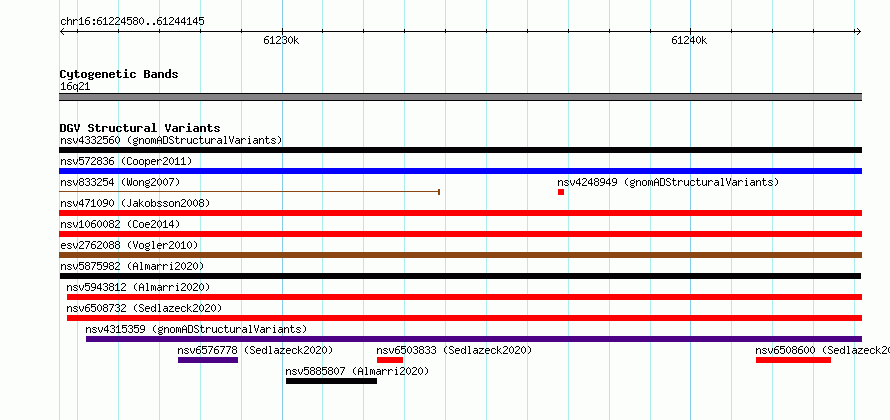Click the nsv4315359 gnomAD purple bar
The width and height of the screenshot is (890, 420).
pos(474,339)
